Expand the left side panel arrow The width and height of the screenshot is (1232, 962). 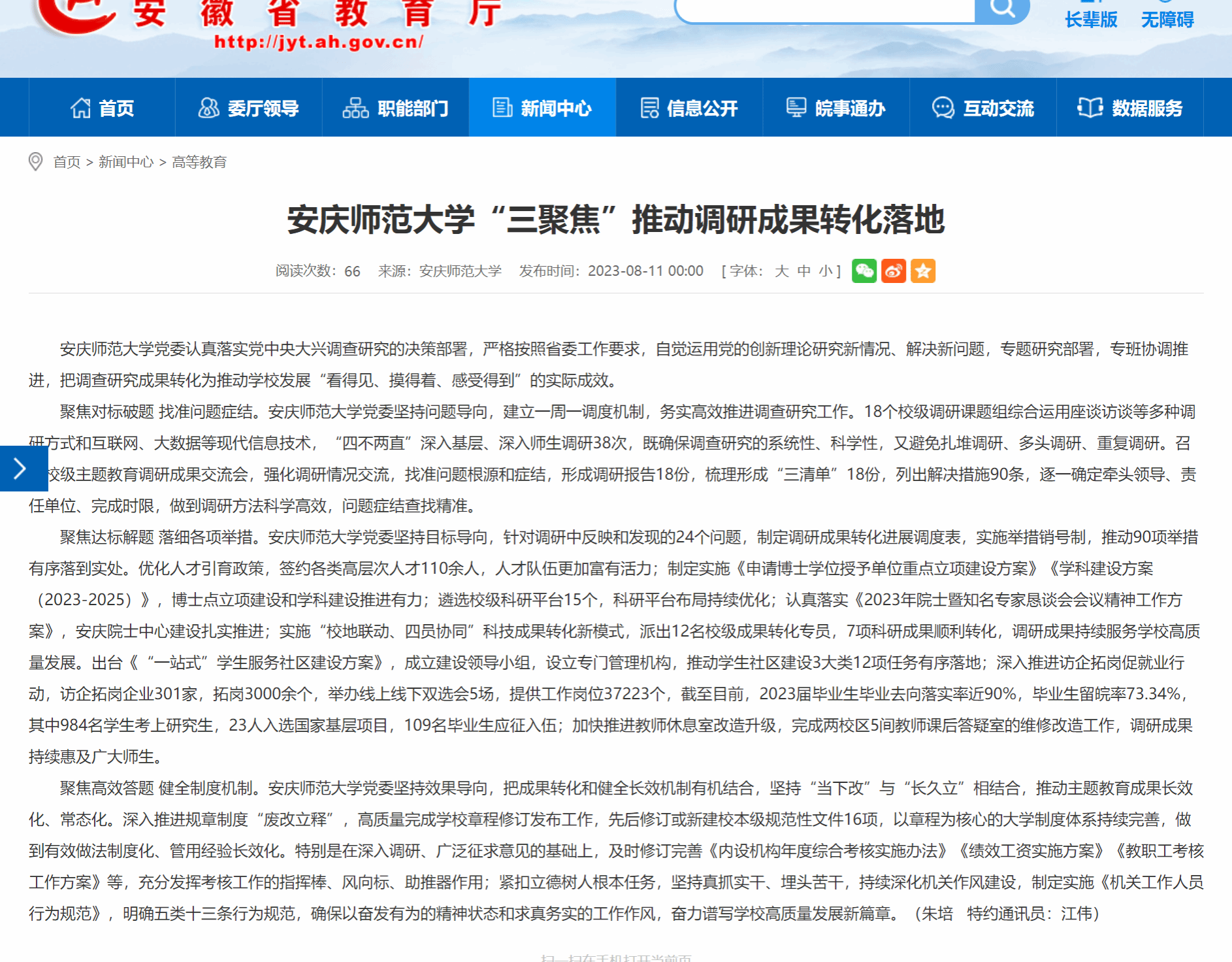[21, 468]
